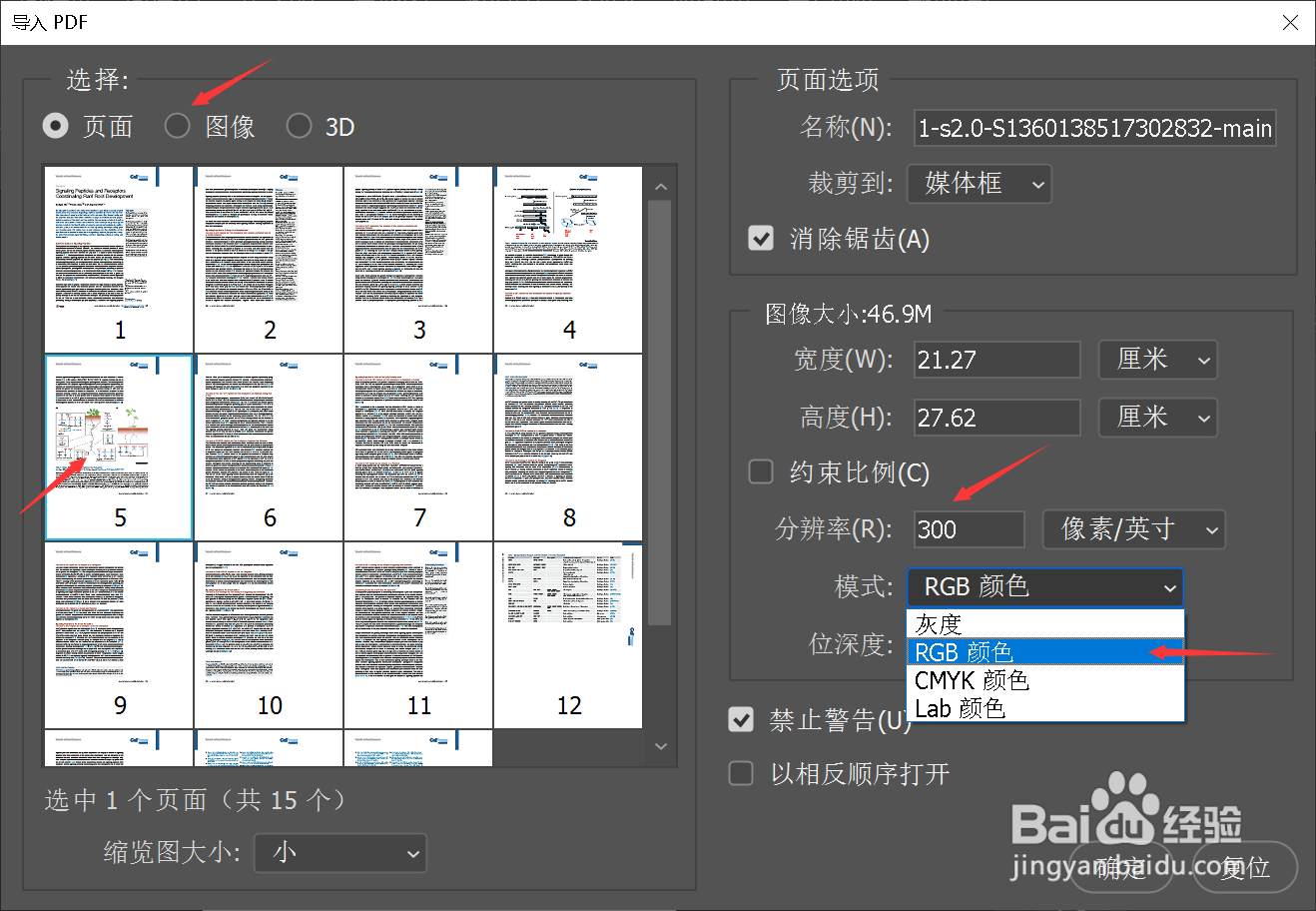Open the 裁剪到 crop-to dropdown

pyautogui.click(x=978, y=184)
